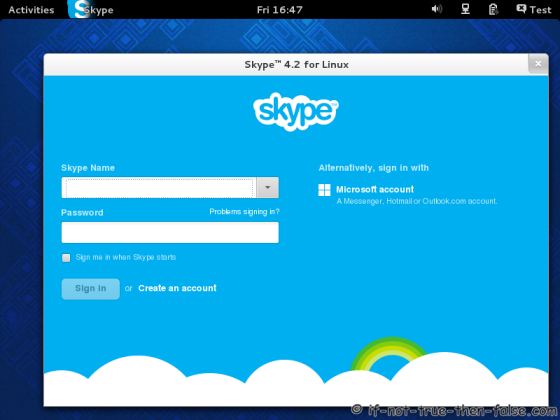Open the volume speaker icon in top bar
The height and width of the screenshot is (420, 560).
tap(437, 9)
